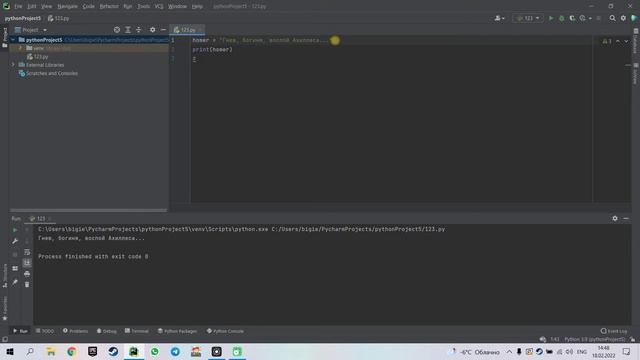This screenshot has width=640, height=360.
Task: Open Run panel settings gear
Action: coord(615,218)
